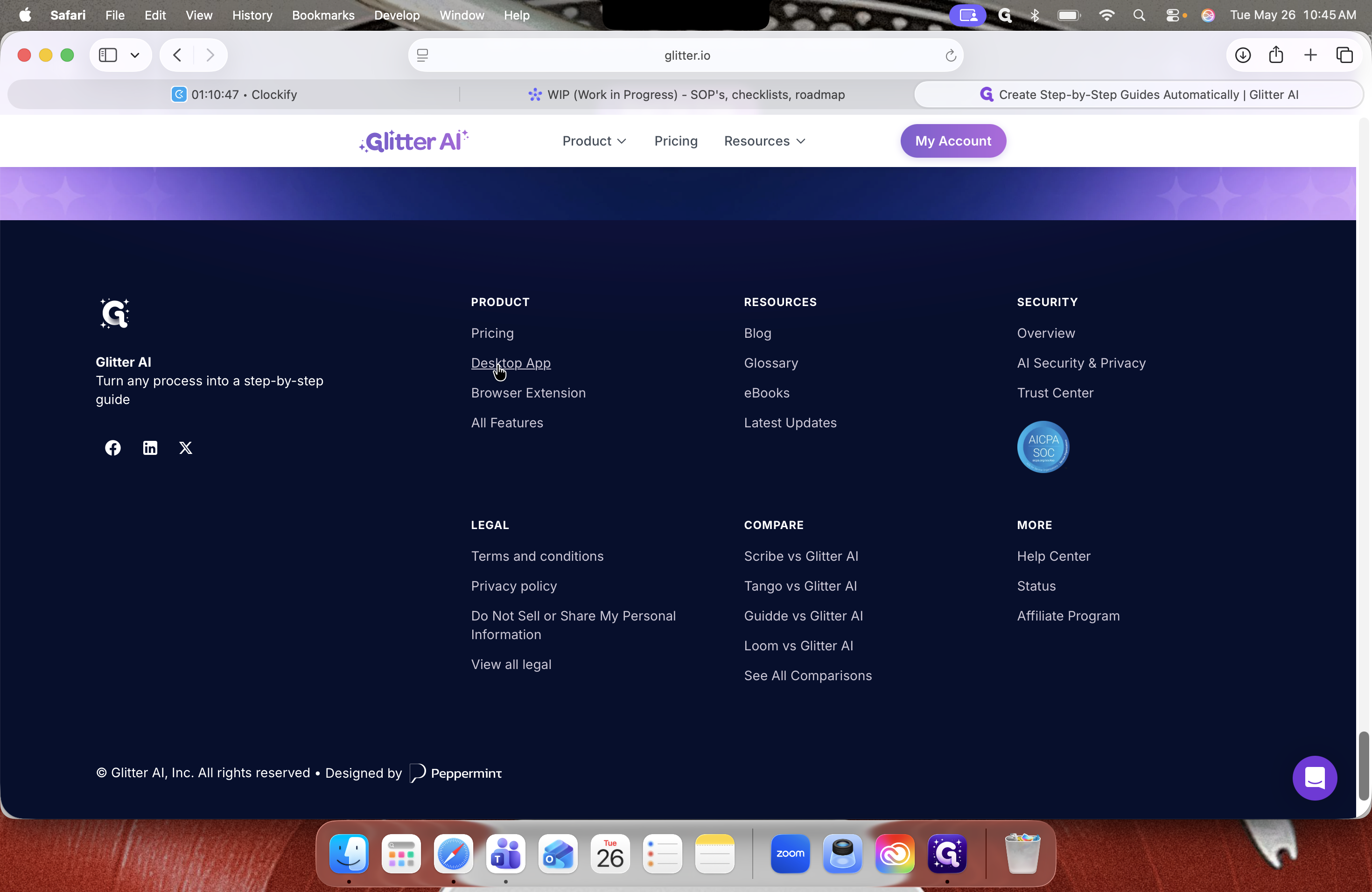Open the Latest Updates footer link
Screen dimensions: 1372x892
[790, 423]
